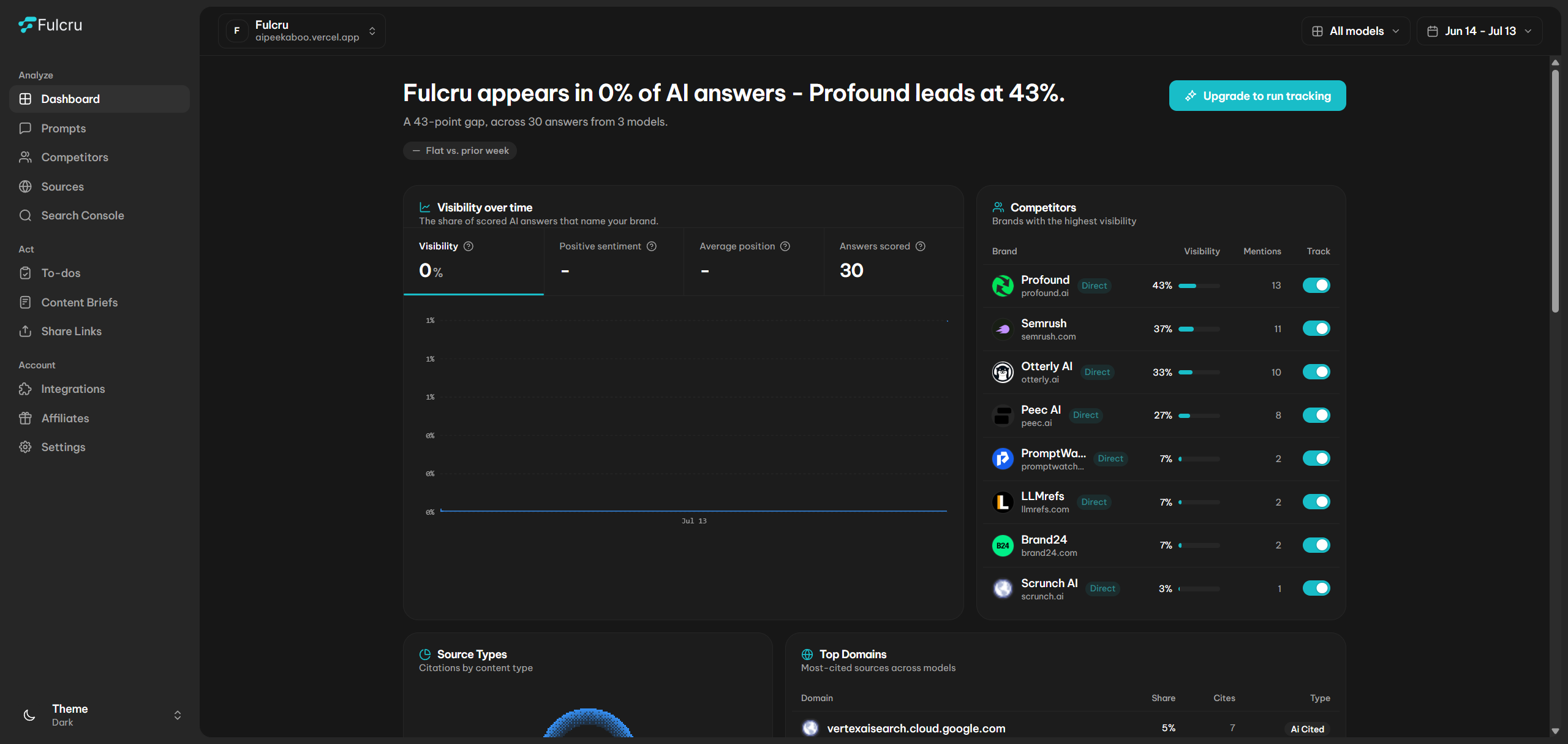Open Dashboard in the sidebar
Image resolution: width=1568 pixels, height=744 pixels.
point(100,99)
